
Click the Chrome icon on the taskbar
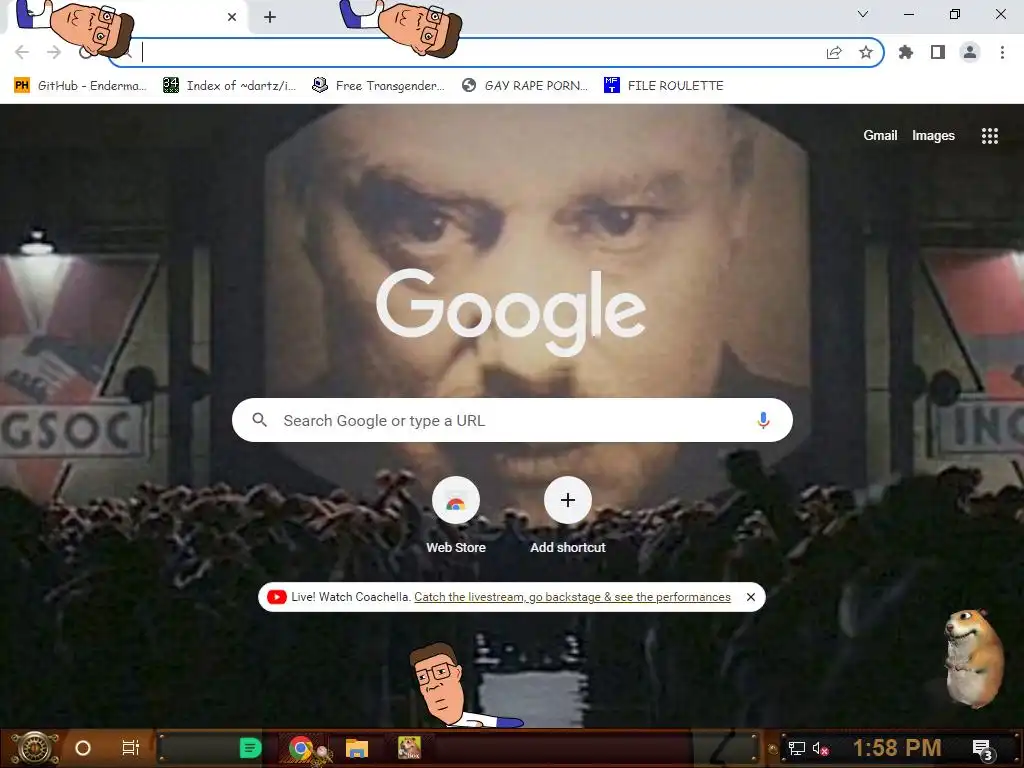pyautogui.click(x=300, y=748)
